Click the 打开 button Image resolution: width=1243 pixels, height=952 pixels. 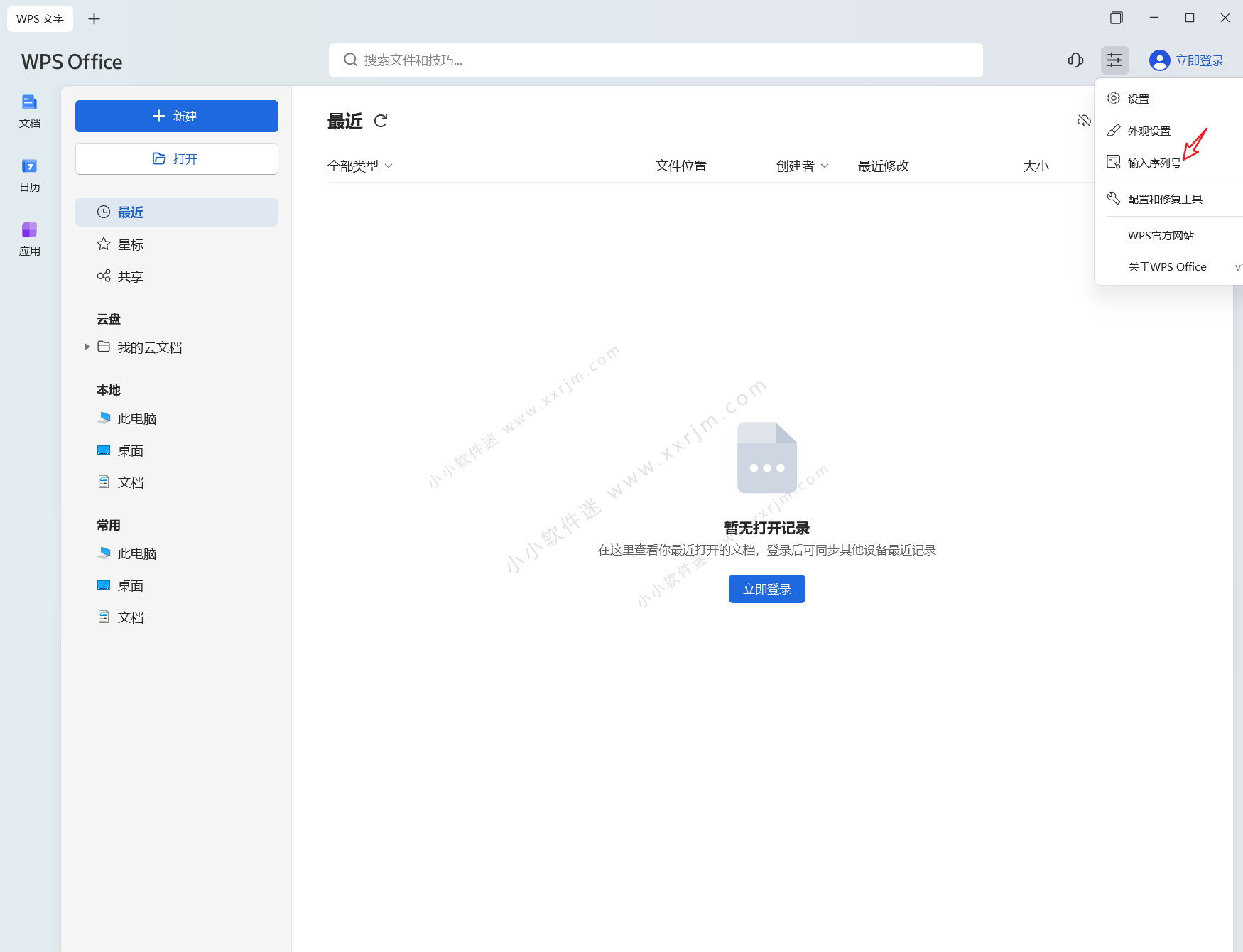click(177, 158)
